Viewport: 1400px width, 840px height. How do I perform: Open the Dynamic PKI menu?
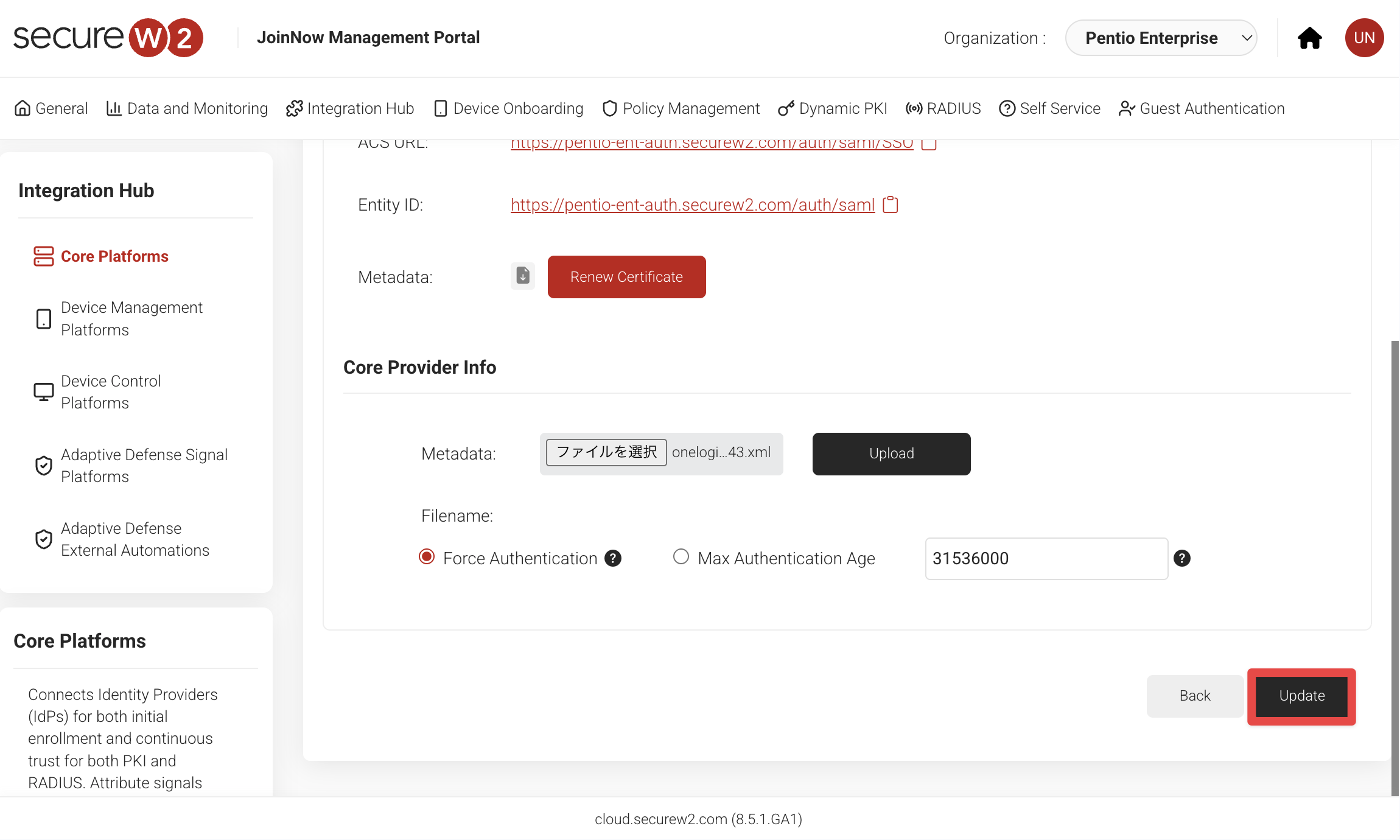coord(833,108)
